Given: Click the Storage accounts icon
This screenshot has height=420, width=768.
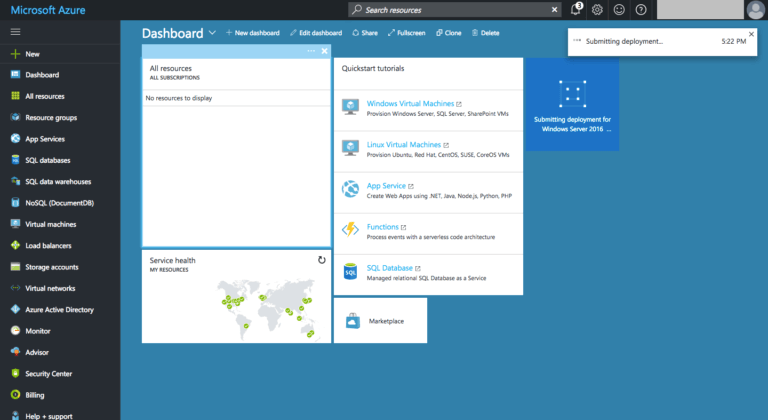Looking at the screenshot, I should coord(15,267).
